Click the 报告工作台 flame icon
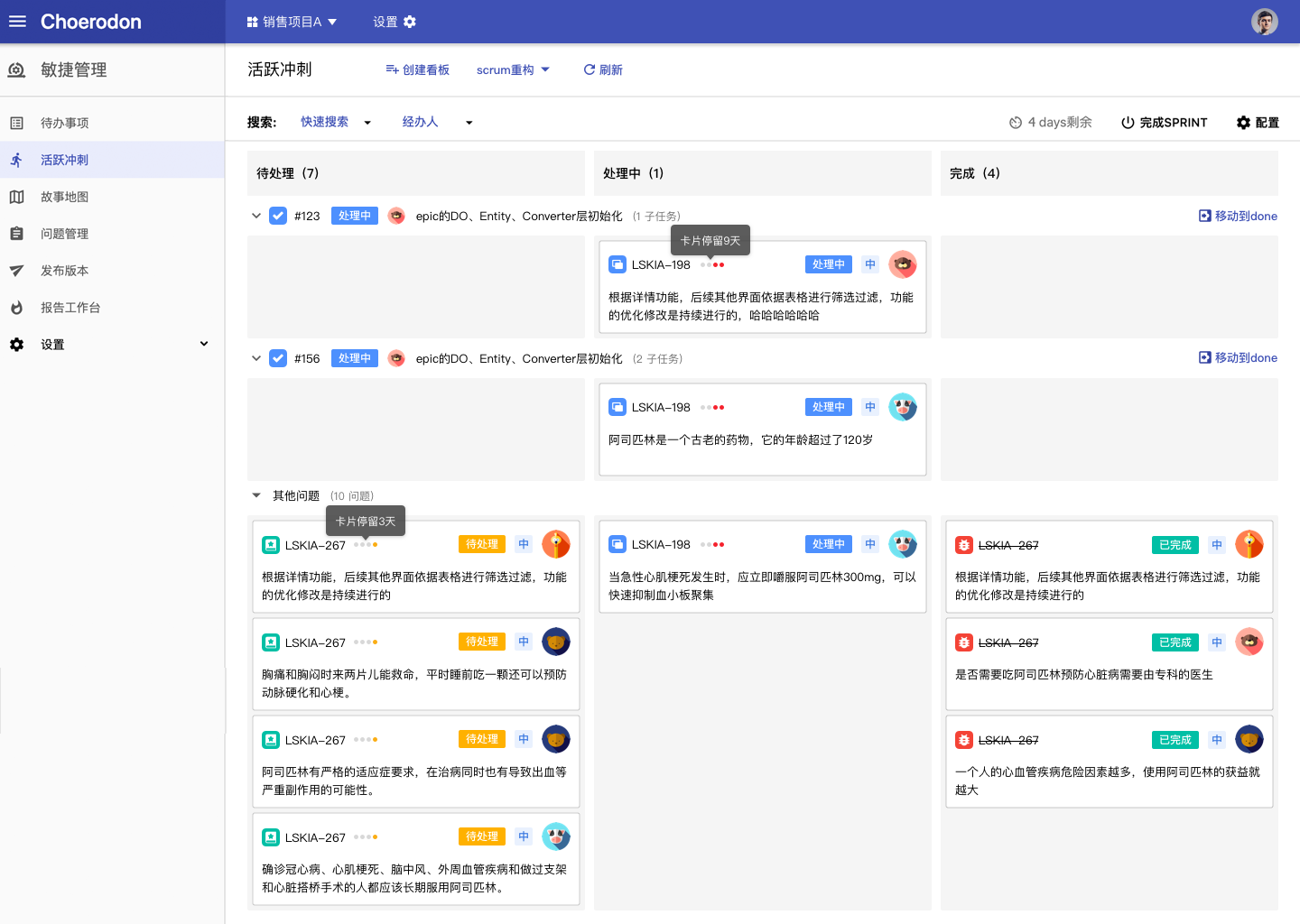This screenshot has height=924, width=1300. click(16, 308)
